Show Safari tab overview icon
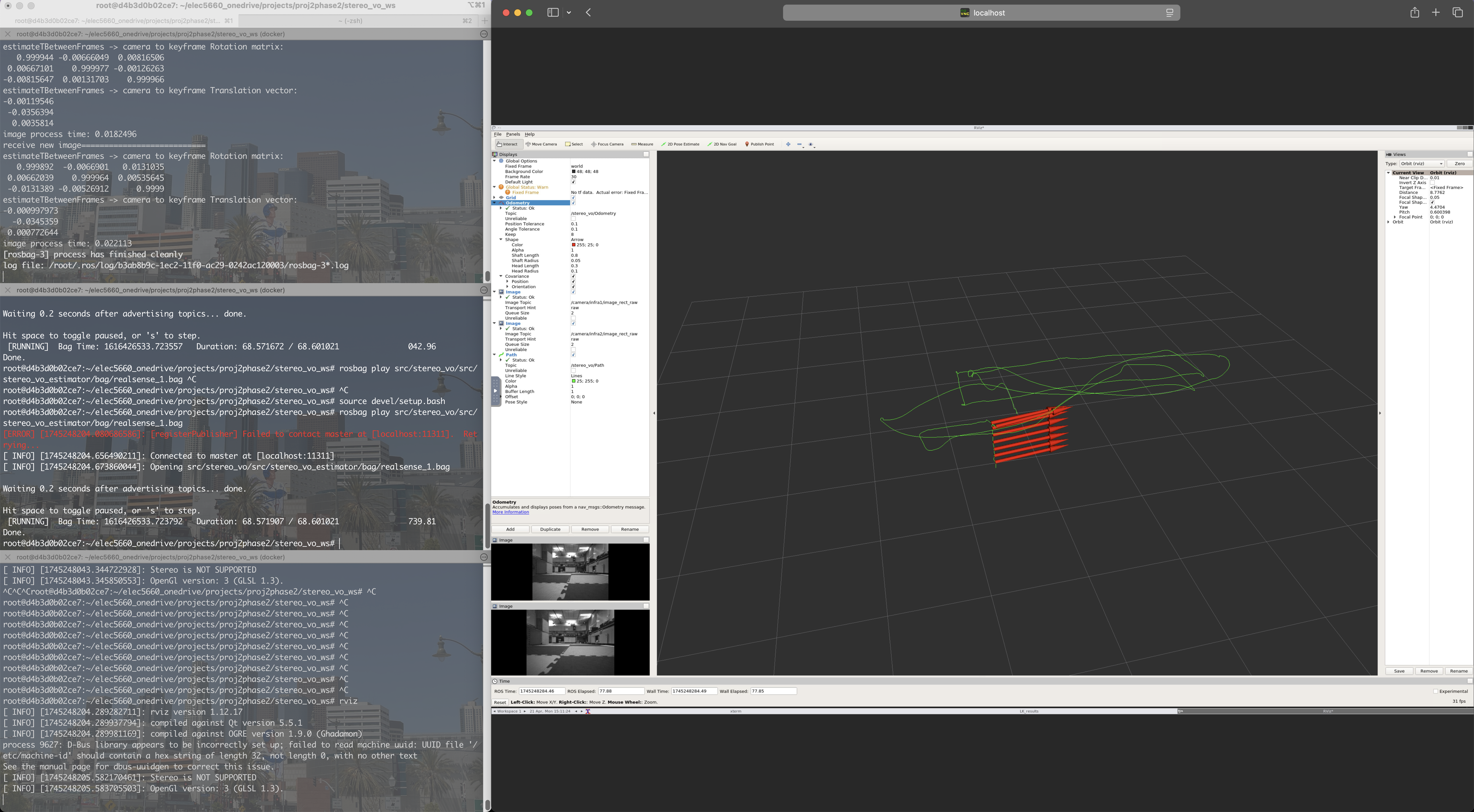Viewport: 1474px width, 812px height. pyautogui.click(x=1457, y=13)
